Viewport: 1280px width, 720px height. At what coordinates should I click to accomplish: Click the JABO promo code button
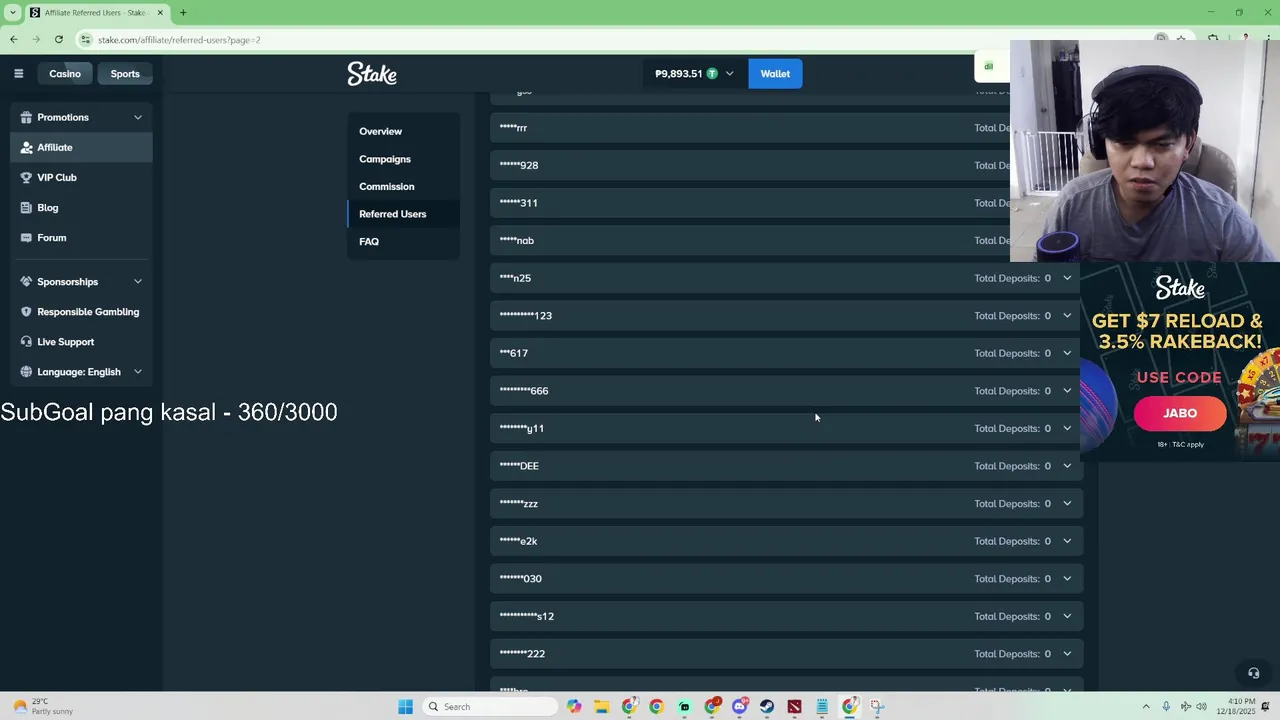click(x=1180, y=413)
